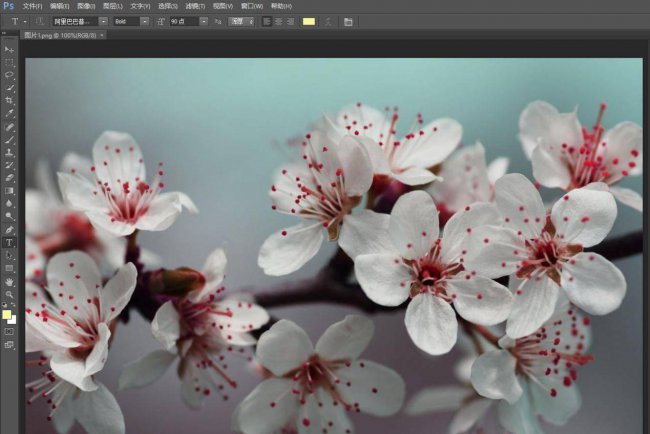This screenshot has width=650, height=434.
Task: Set the background white color swatch
Action: (14, 321)
